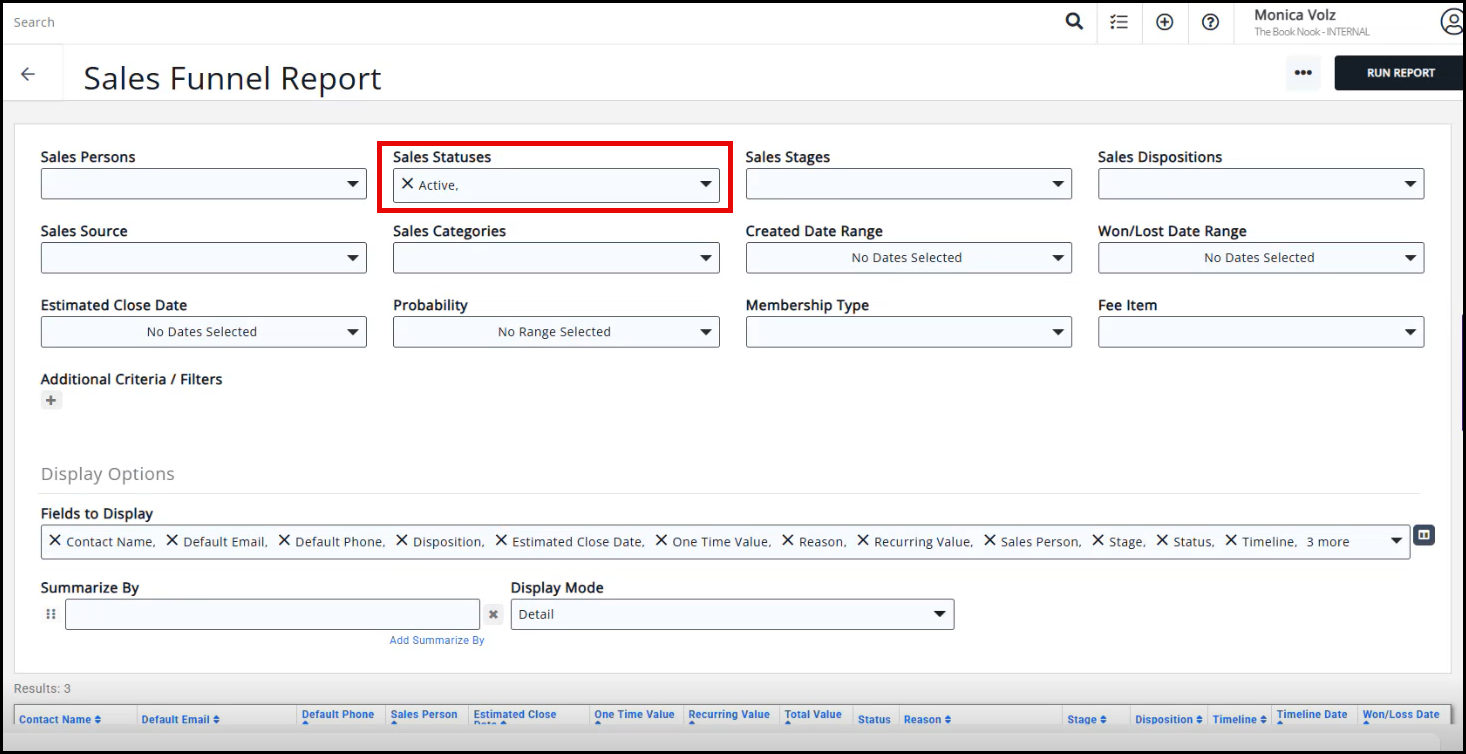Click the Add Summarize By link
This screenshot has height=754, width=1466.
437,640
